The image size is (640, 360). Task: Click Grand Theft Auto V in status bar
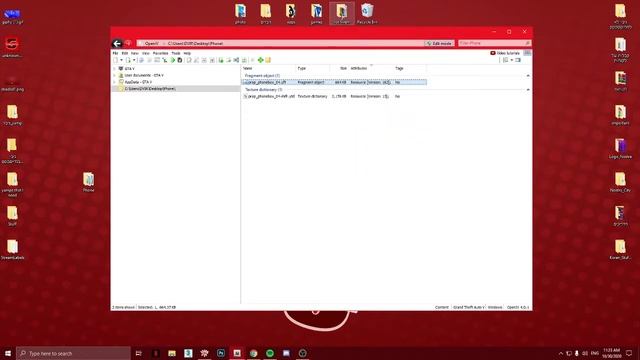pyautogui.click(x=469, y=307)
